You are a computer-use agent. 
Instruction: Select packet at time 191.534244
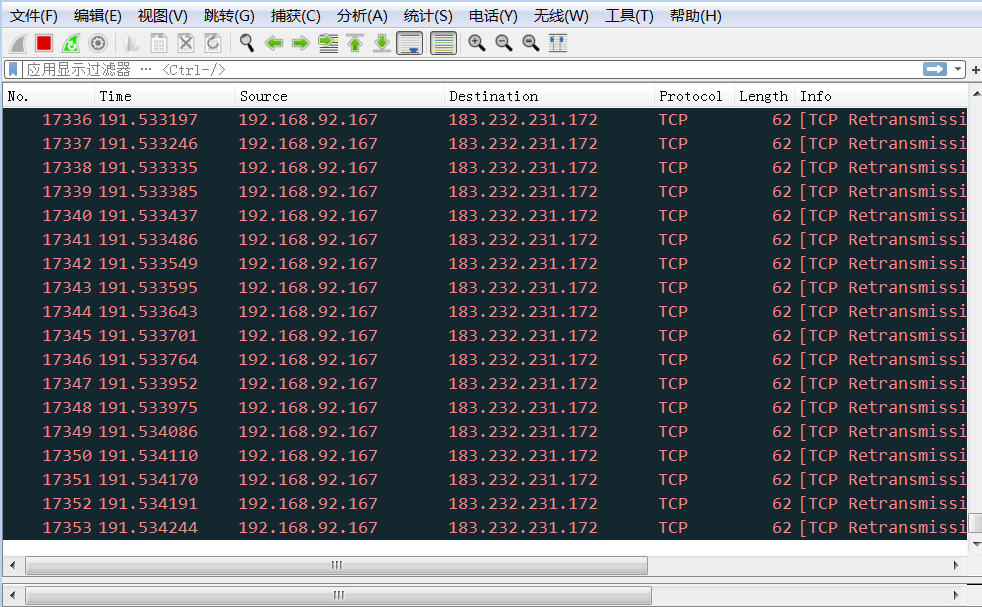click(x=485, y=527)
